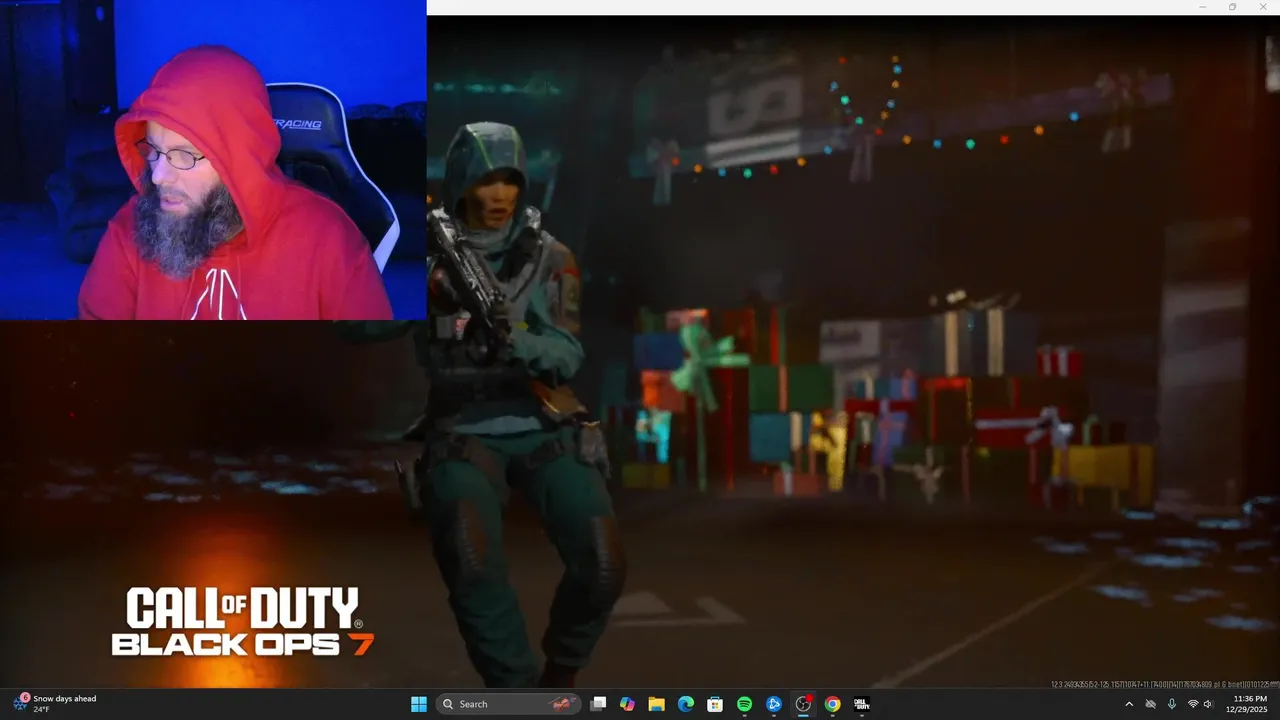Screen dimensions: 1280x720
Task: Open Microsoft Edge from the taskbar
Action: tap(686, 704)
